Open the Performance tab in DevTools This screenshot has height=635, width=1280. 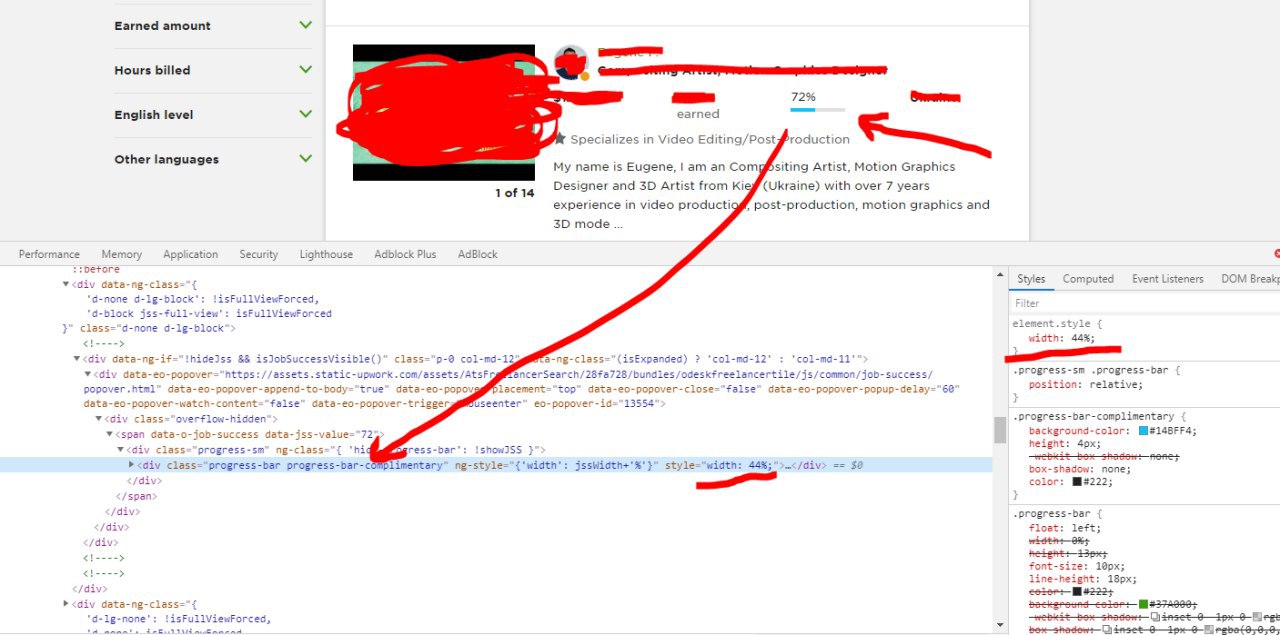point(49,254)
